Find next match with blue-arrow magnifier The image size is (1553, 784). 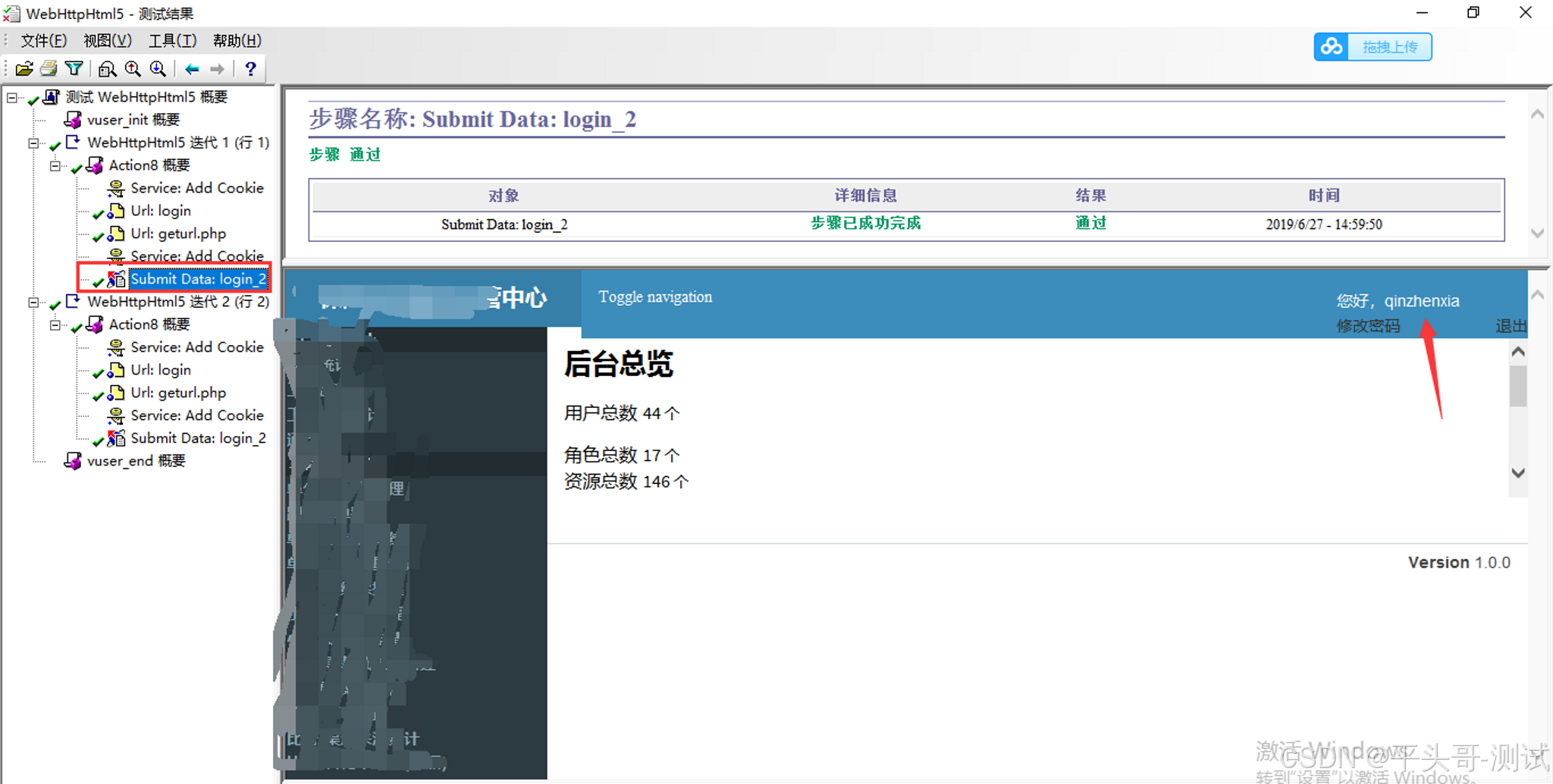pos(158,69)
